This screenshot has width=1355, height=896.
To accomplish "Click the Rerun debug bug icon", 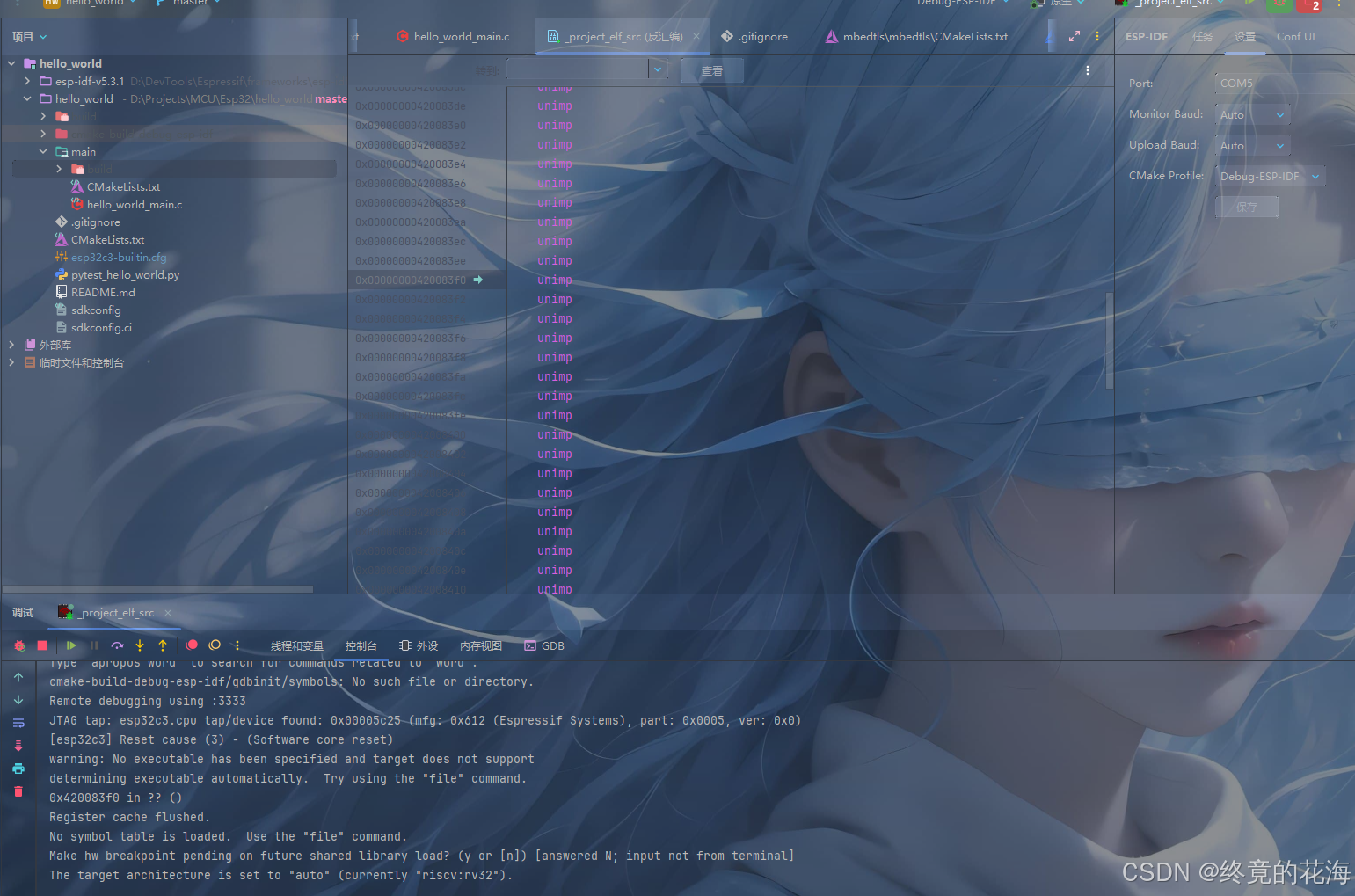I will coord(19,645).
